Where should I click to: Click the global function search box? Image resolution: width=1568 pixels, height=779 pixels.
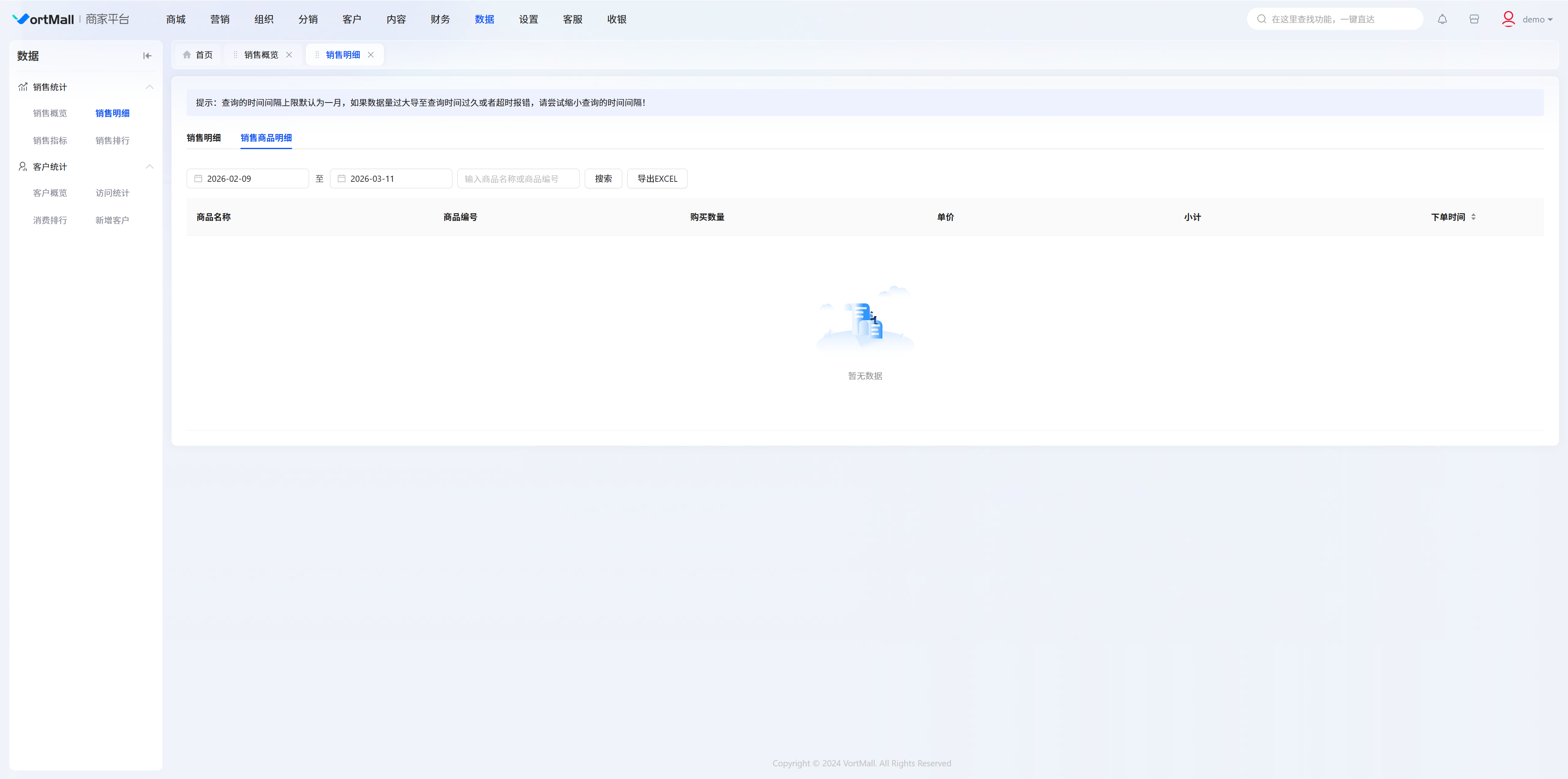click(1334, 20)
